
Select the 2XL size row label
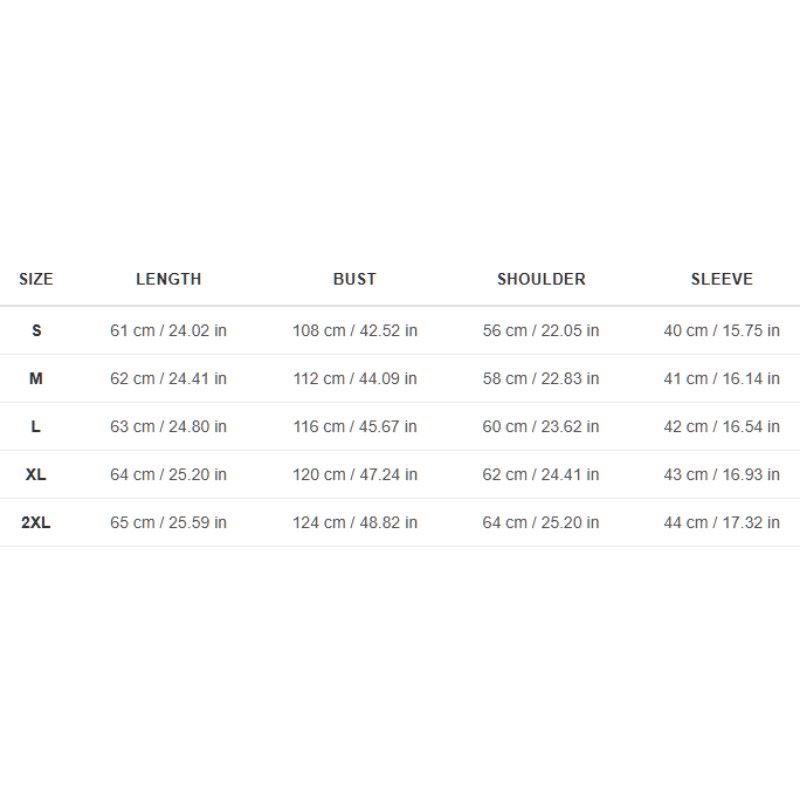click(36, 522)
